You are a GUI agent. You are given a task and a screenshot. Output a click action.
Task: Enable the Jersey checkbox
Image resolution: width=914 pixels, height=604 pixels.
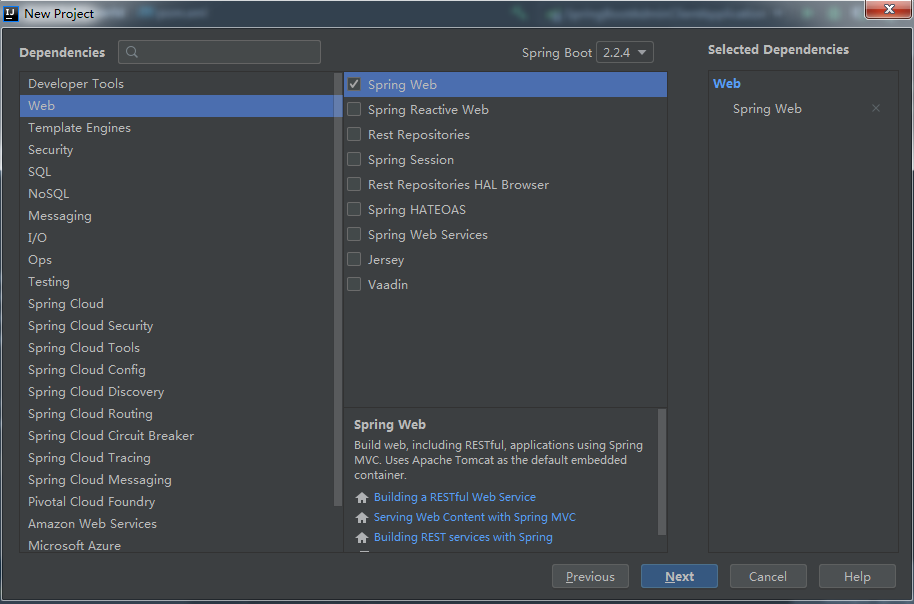pos(354,260)
